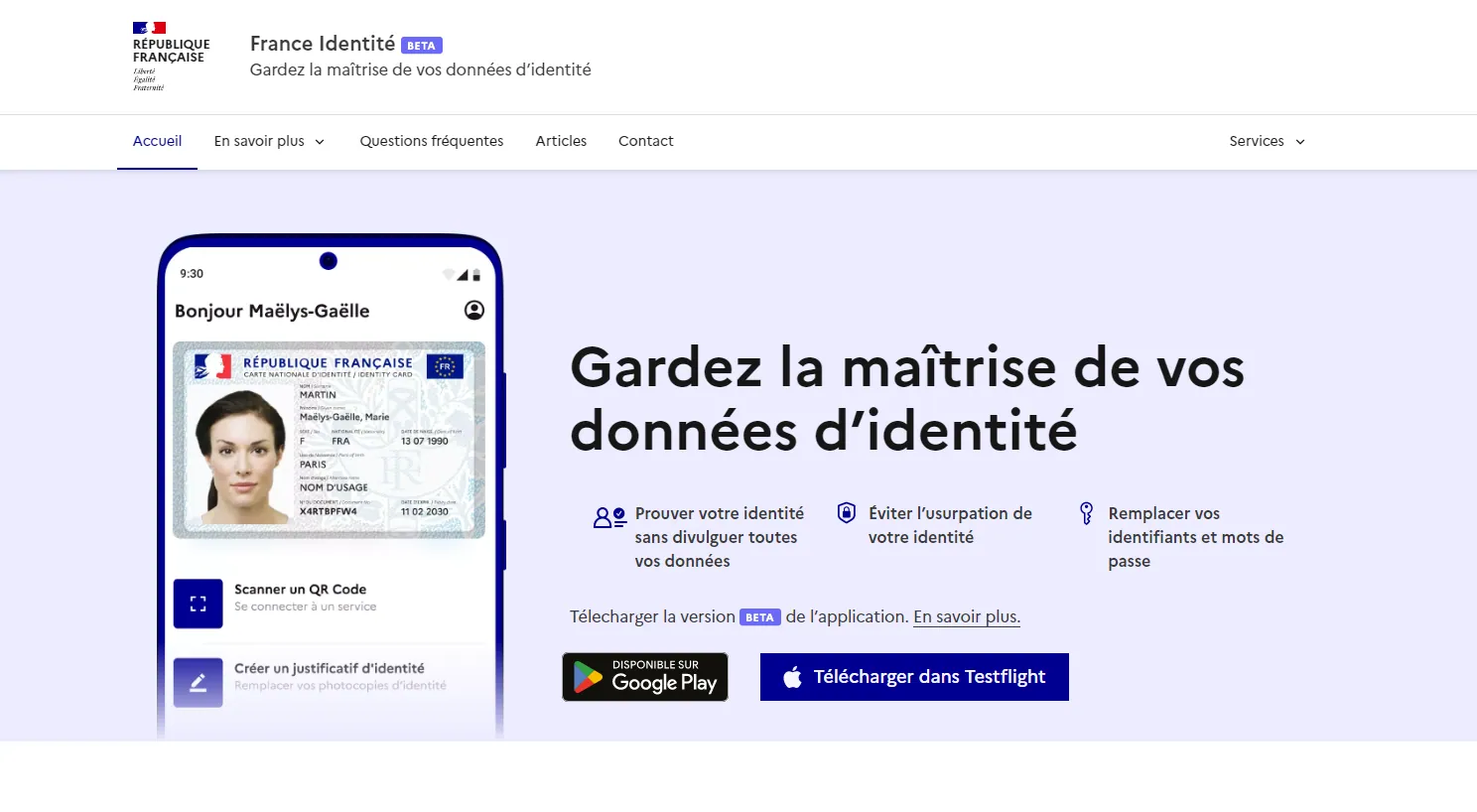Click the heading Gardez la maîtrise de vos données
Image resolution: width=1477 pixels, height=812 pixels.
pos(906,399)
